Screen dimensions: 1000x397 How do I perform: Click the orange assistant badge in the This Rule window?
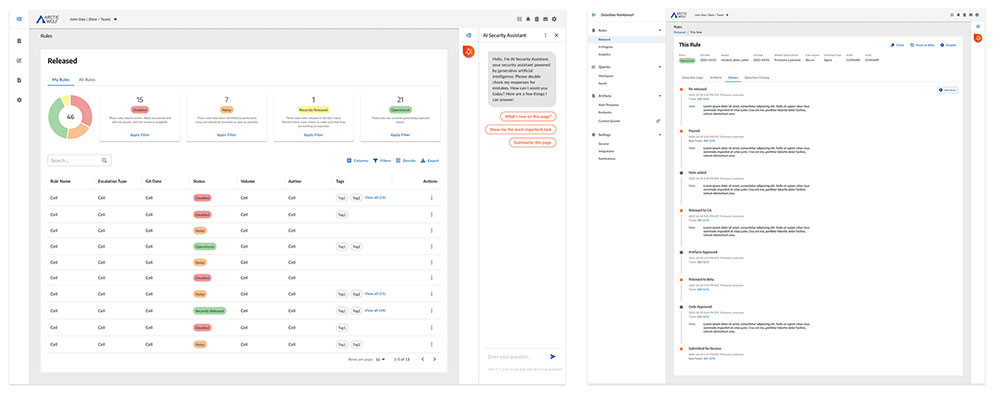(x=978, y=38)
